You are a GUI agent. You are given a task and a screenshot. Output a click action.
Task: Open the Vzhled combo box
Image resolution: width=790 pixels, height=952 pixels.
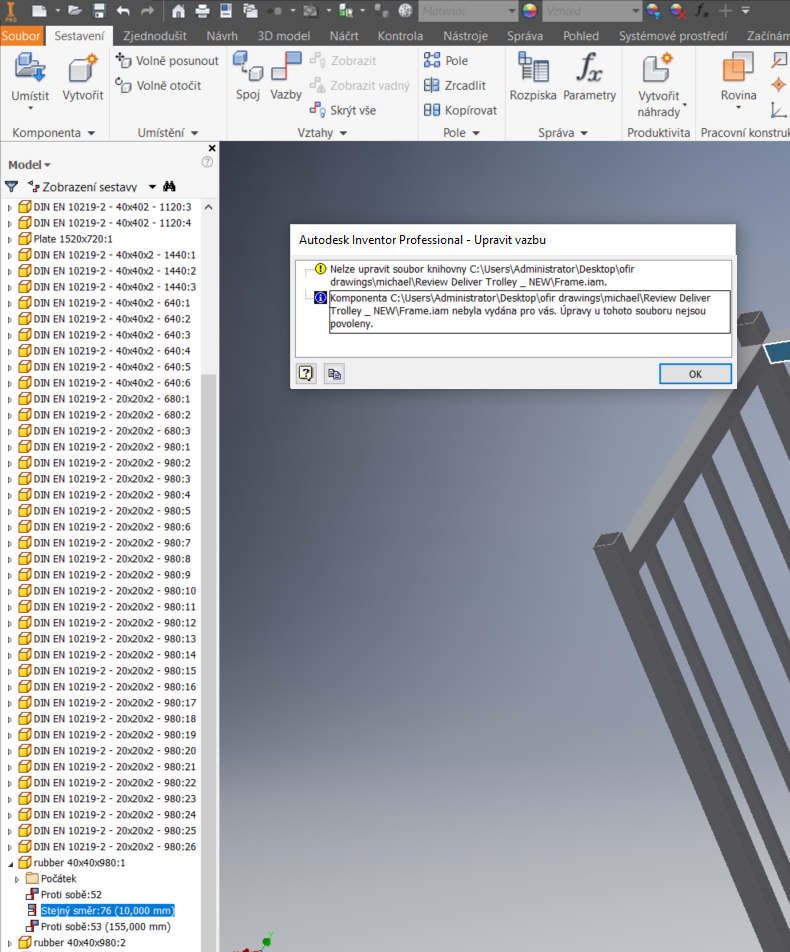tap(591, 11)
